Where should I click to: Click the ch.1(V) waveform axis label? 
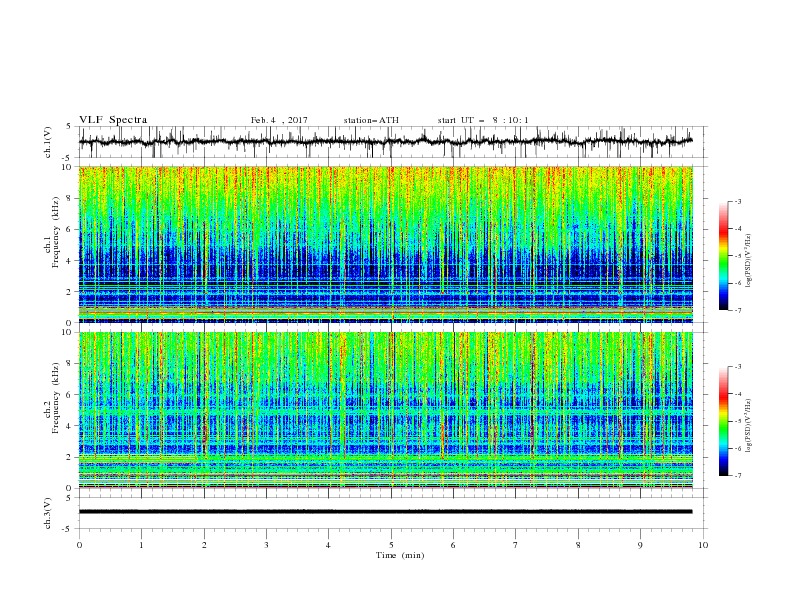(48, 142)
